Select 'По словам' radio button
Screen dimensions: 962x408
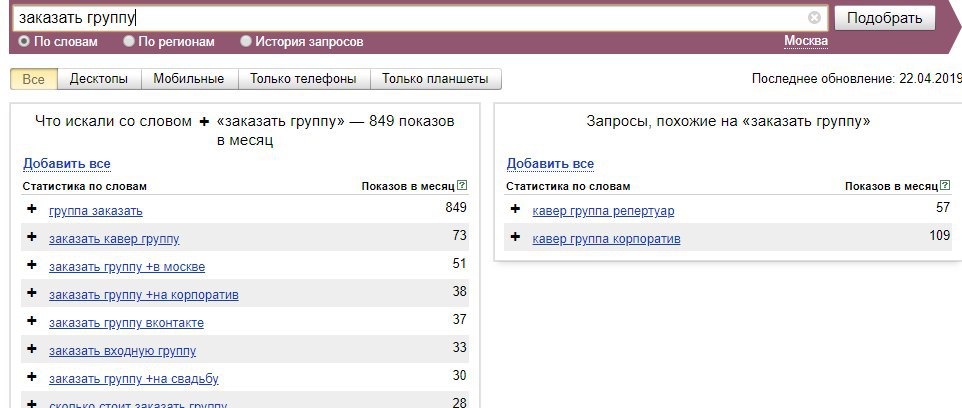pyautogui.click(x=24, y=42)
